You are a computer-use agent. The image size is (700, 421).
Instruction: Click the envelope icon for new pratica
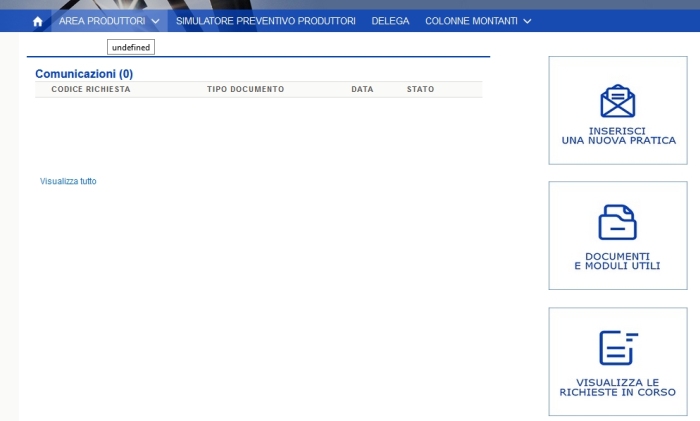tap(617, 101)
